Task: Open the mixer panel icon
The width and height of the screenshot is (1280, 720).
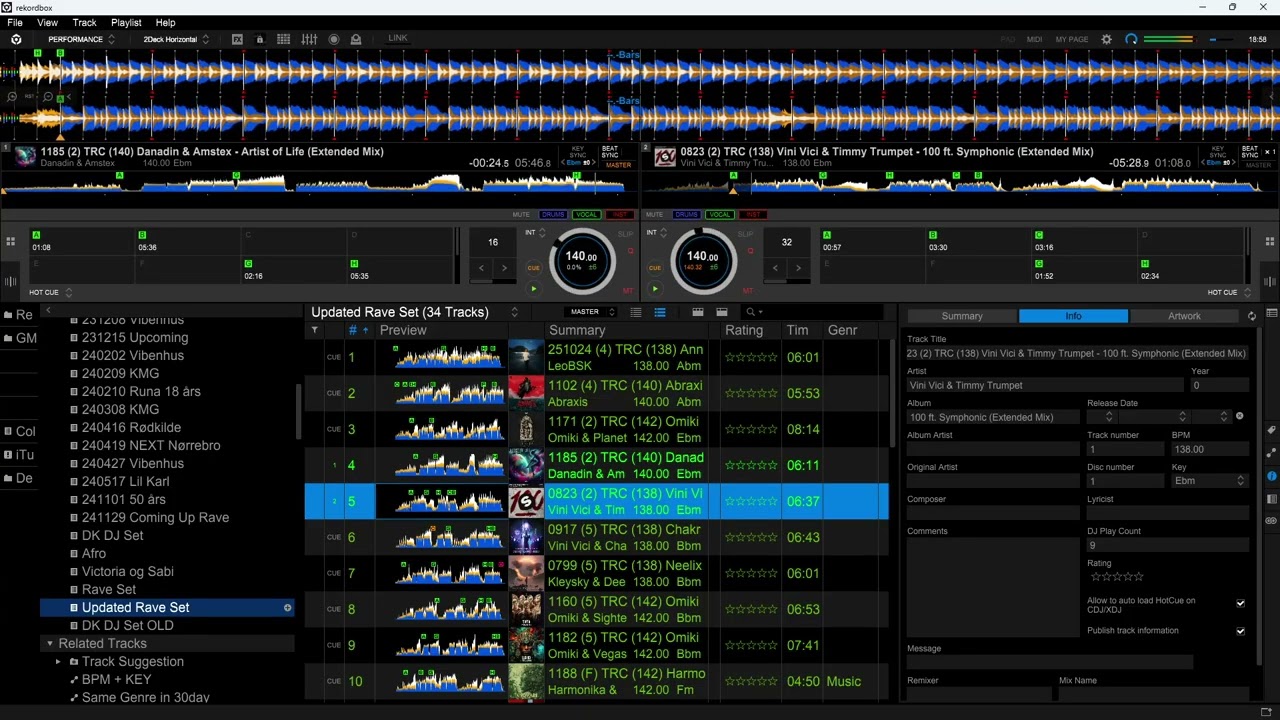Action: pos(309,39)
